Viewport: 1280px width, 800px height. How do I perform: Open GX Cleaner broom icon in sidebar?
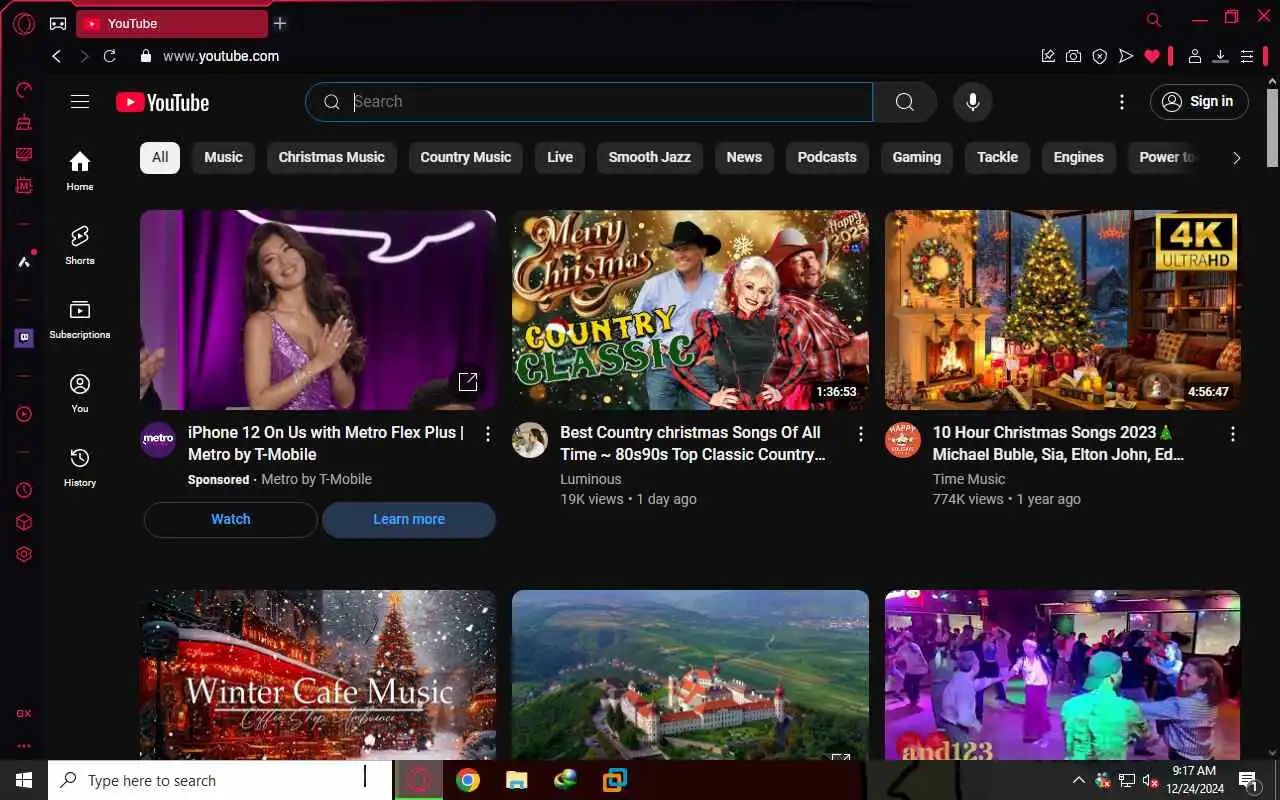(24, 122)
